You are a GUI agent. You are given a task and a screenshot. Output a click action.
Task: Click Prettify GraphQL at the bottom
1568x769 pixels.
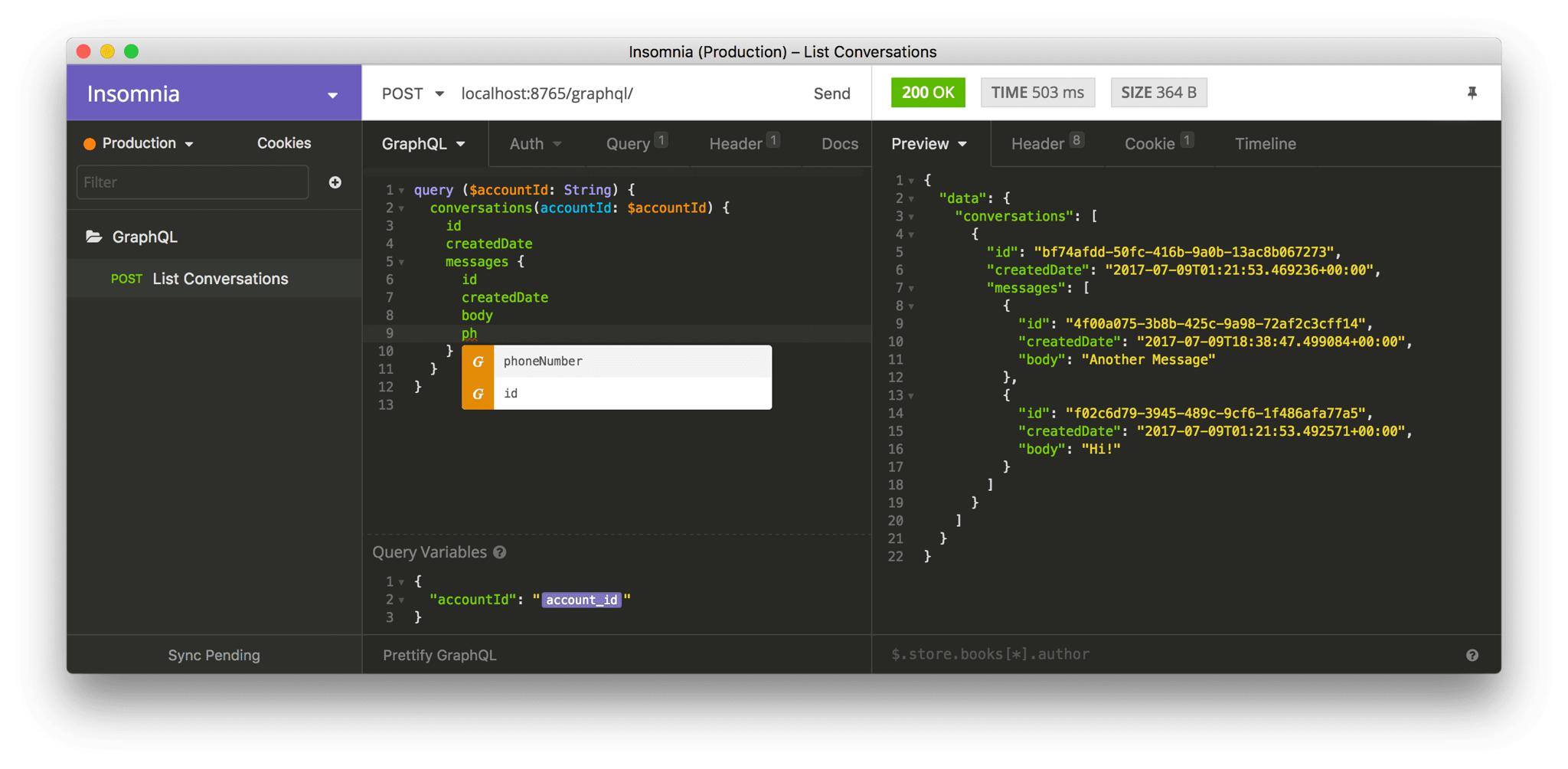[x=439, y=654]
